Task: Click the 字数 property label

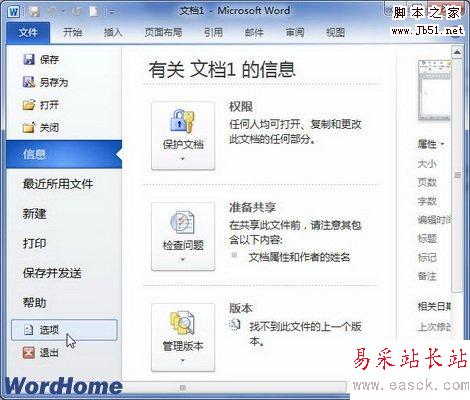Action: 427,201
